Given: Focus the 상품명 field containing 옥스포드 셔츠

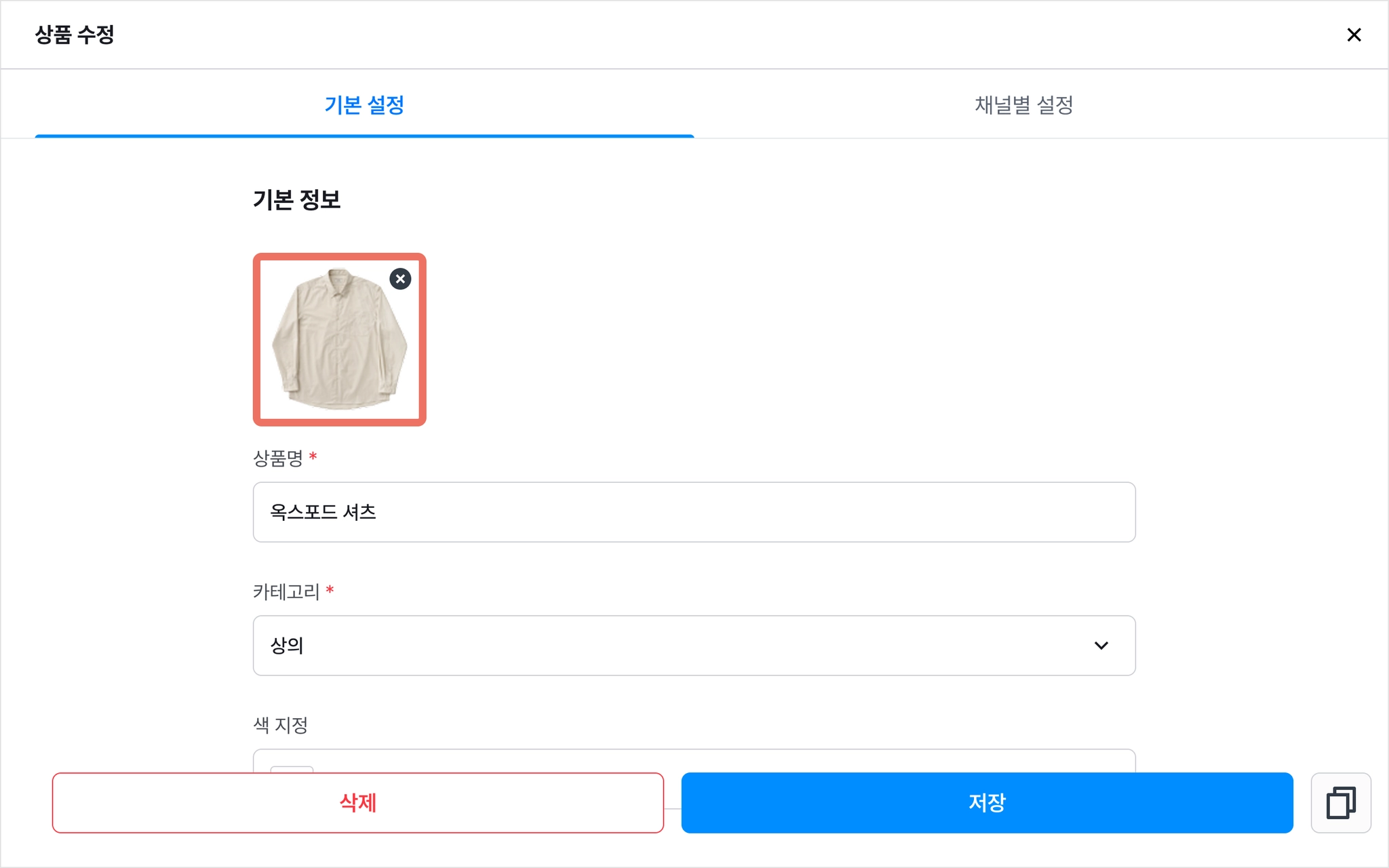Looking at the screenshot, I should coord(694,512).
